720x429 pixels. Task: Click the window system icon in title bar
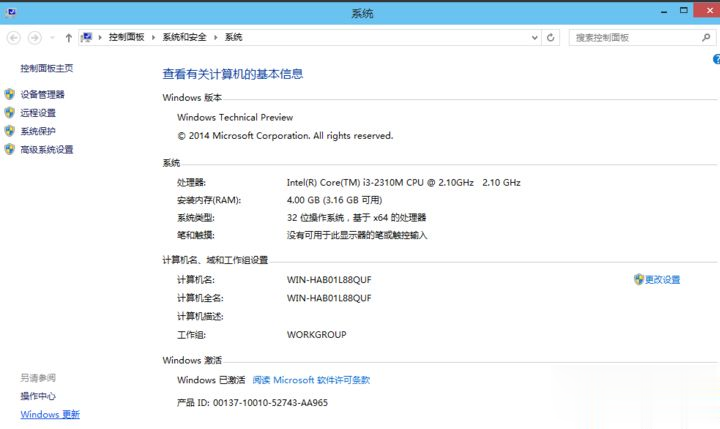[12, 11]
